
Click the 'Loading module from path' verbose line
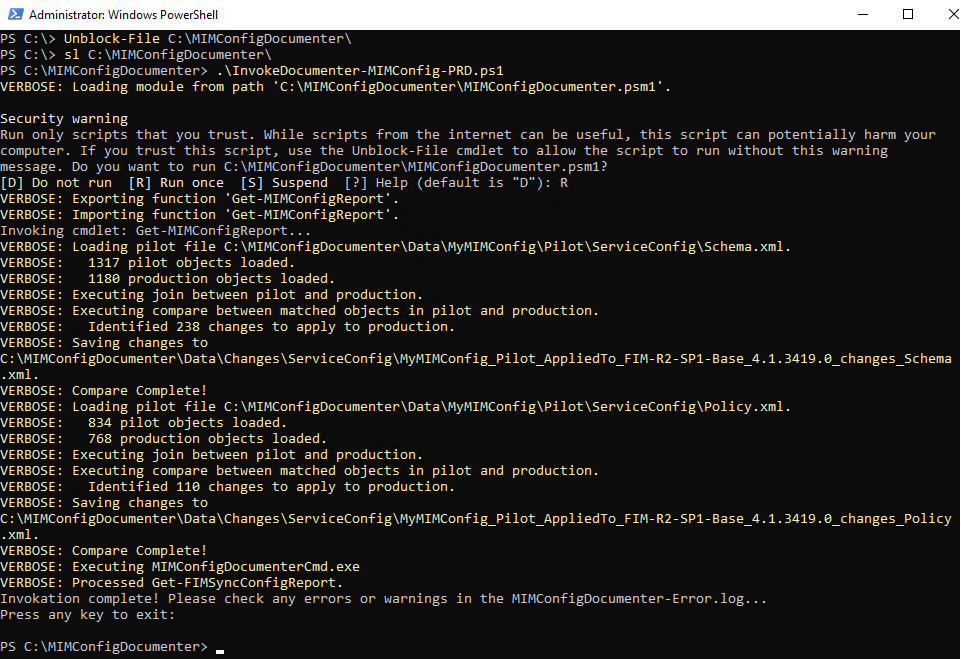pos(335,86)
